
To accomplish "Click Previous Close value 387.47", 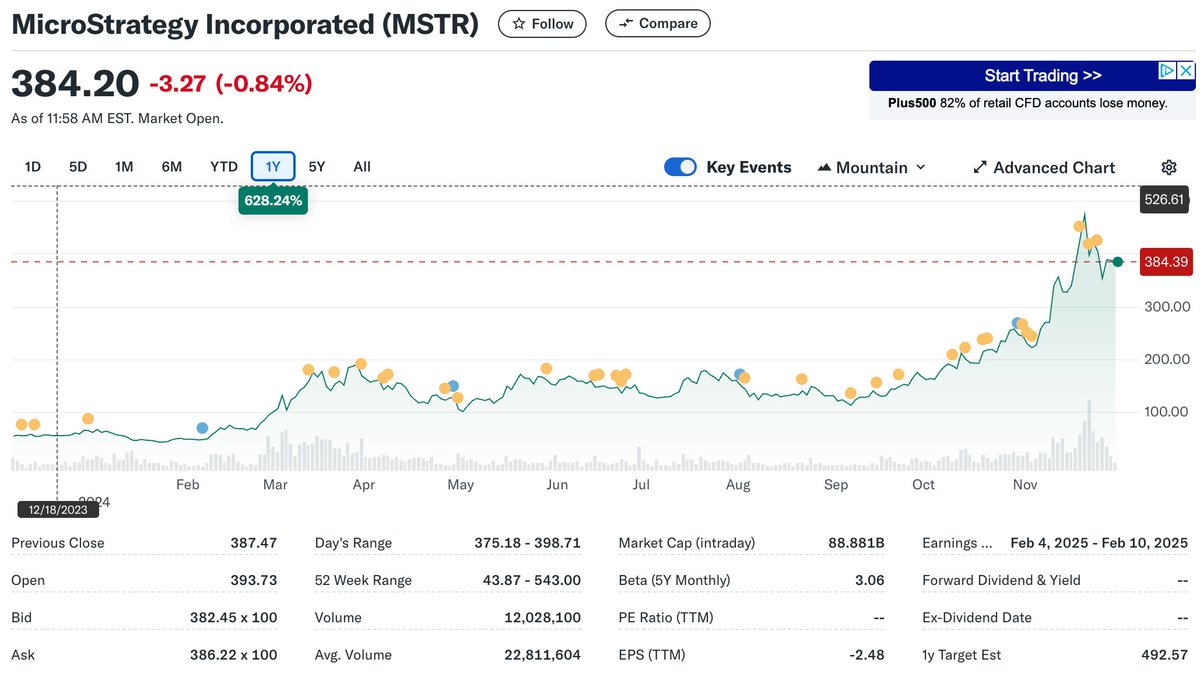I will point(254,543).
